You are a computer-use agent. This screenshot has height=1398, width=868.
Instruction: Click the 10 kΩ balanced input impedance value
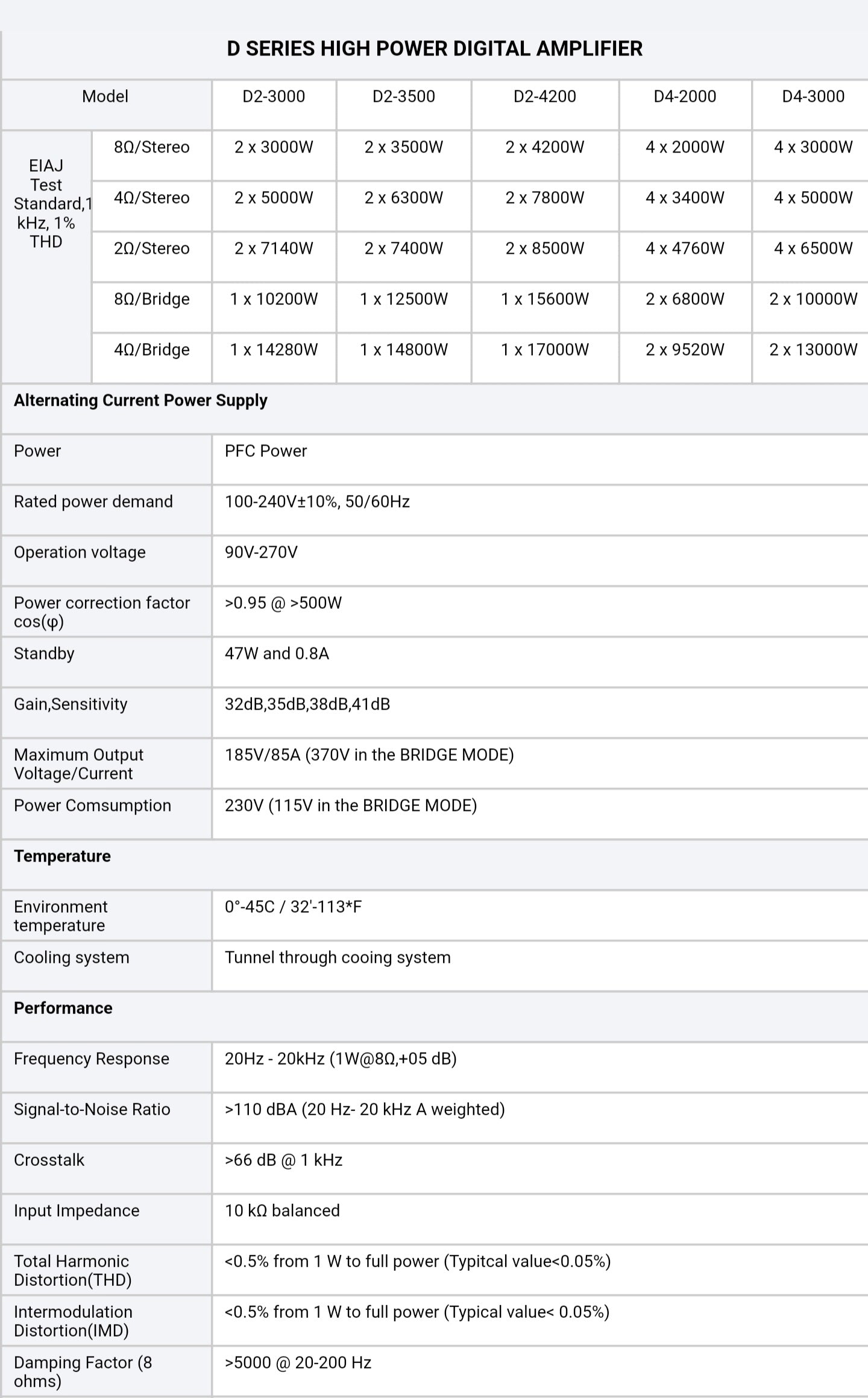(282, 1211)
